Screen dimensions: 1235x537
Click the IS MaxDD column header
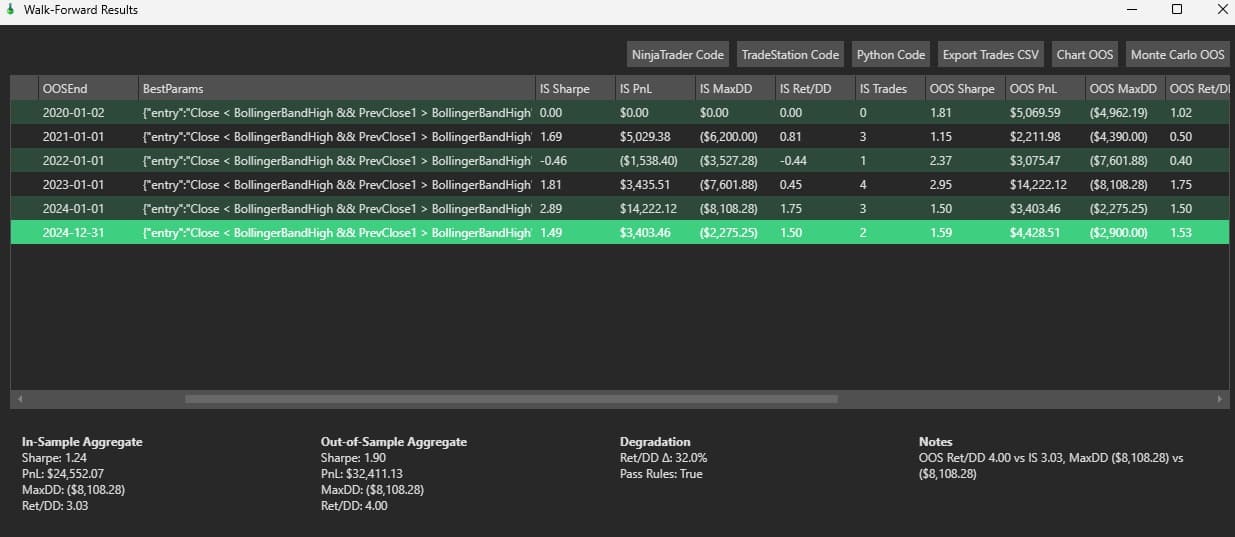(x=733, y=88)
